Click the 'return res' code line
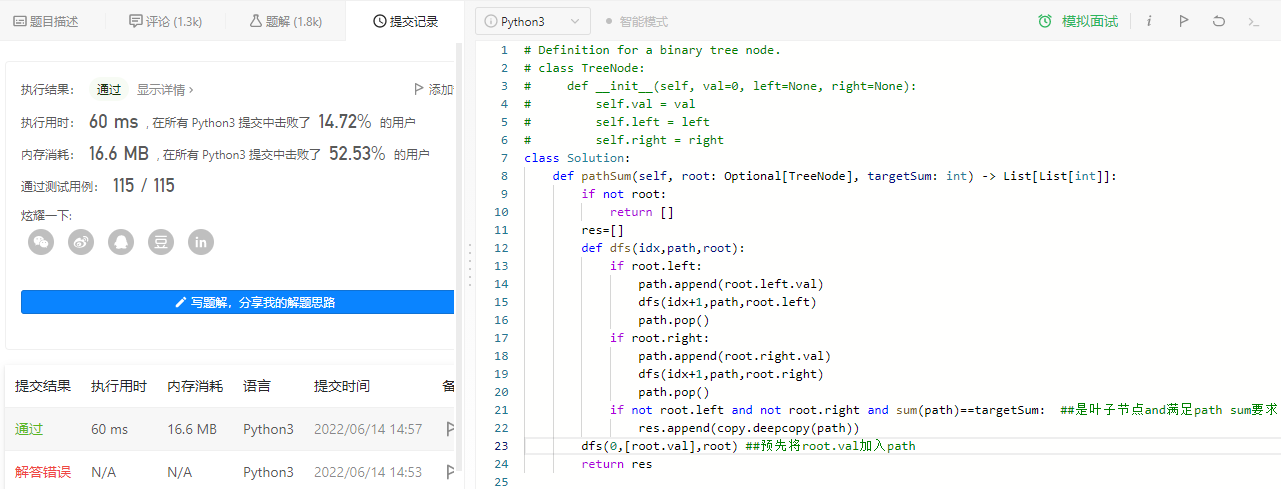 [x=616, y=464]
